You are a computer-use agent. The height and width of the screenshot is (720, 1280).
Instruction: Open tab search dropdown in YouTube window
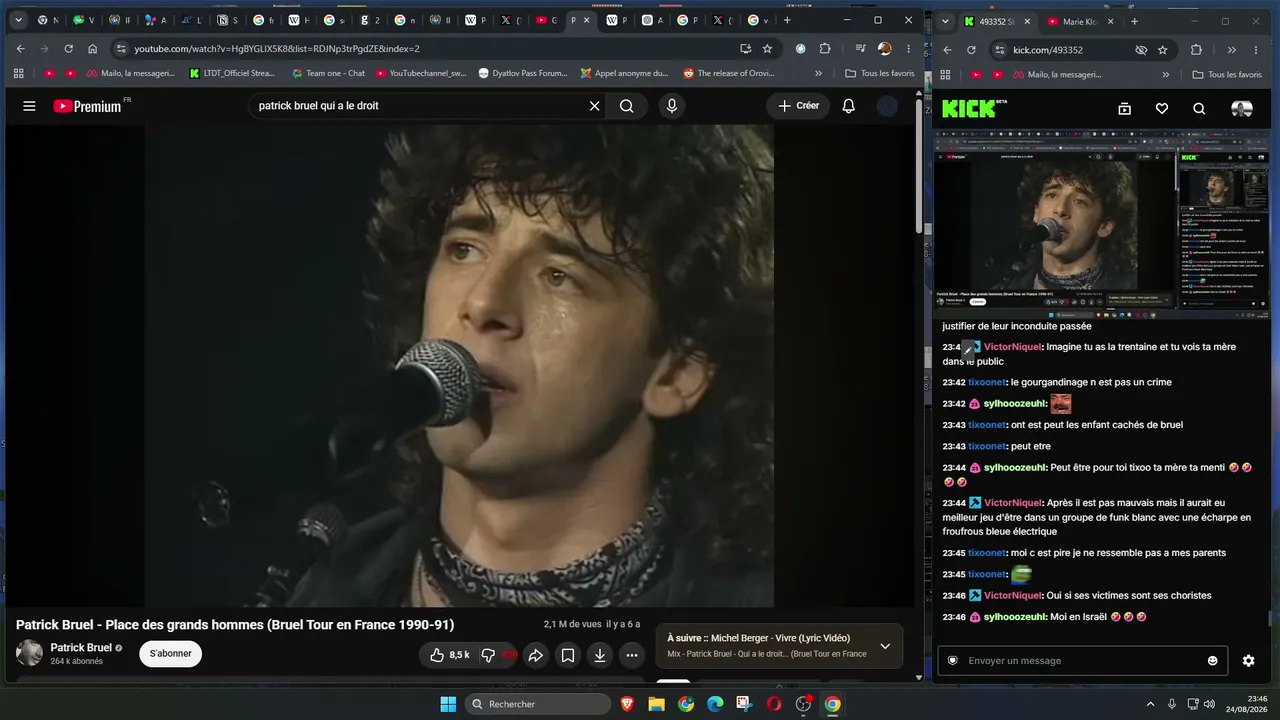pyautogui.click(x=18, y=20)
